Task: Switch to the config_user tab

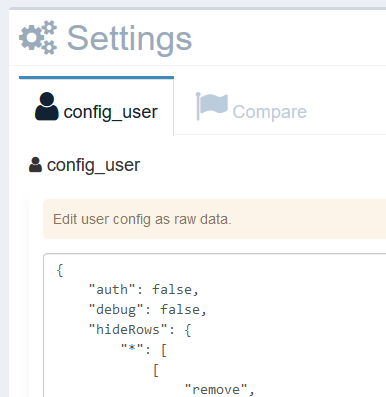Action: (96, 107)
